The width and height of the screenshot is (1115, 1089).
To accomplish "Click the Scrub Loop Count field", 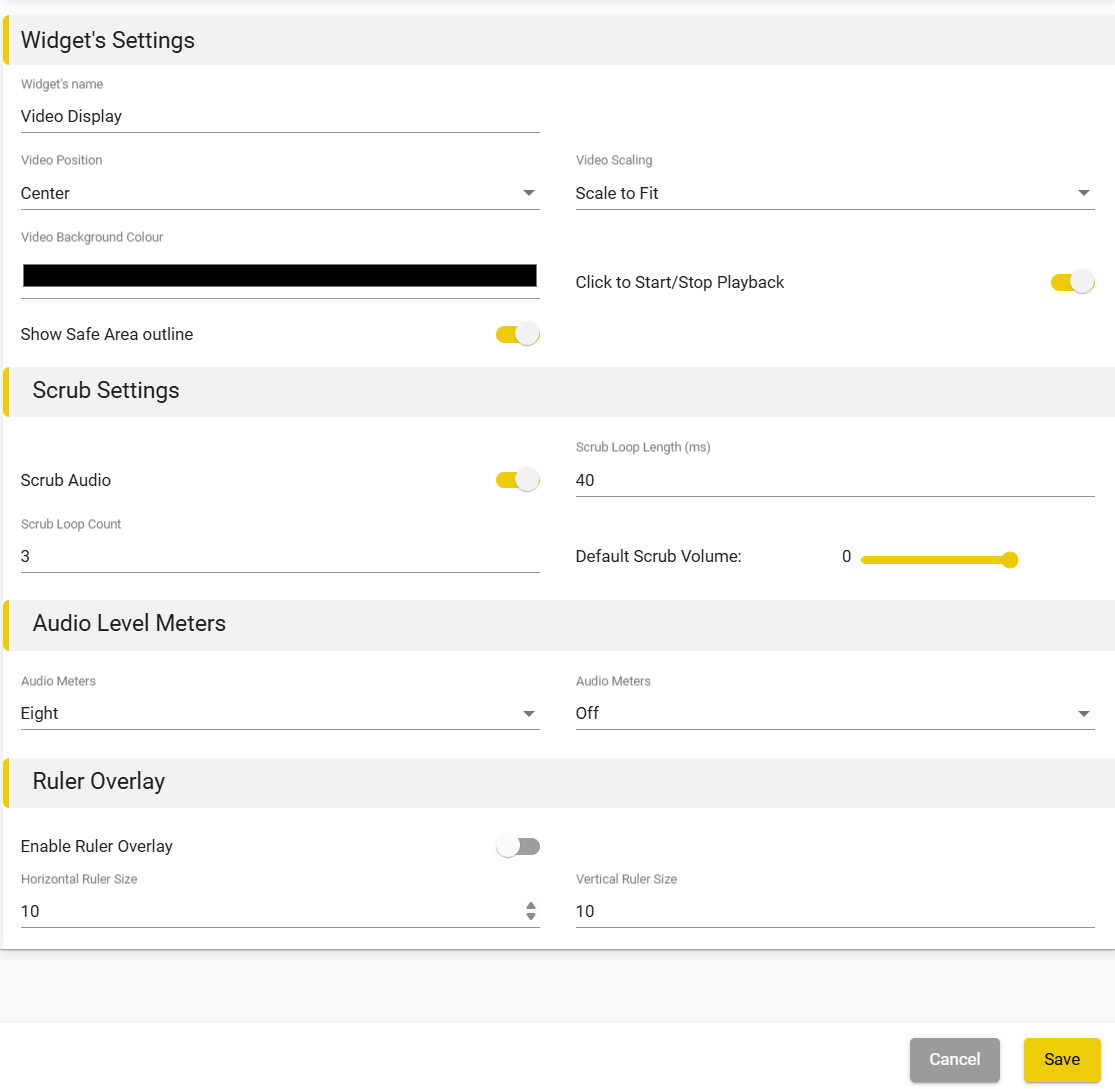I will [x=280, y=557].
